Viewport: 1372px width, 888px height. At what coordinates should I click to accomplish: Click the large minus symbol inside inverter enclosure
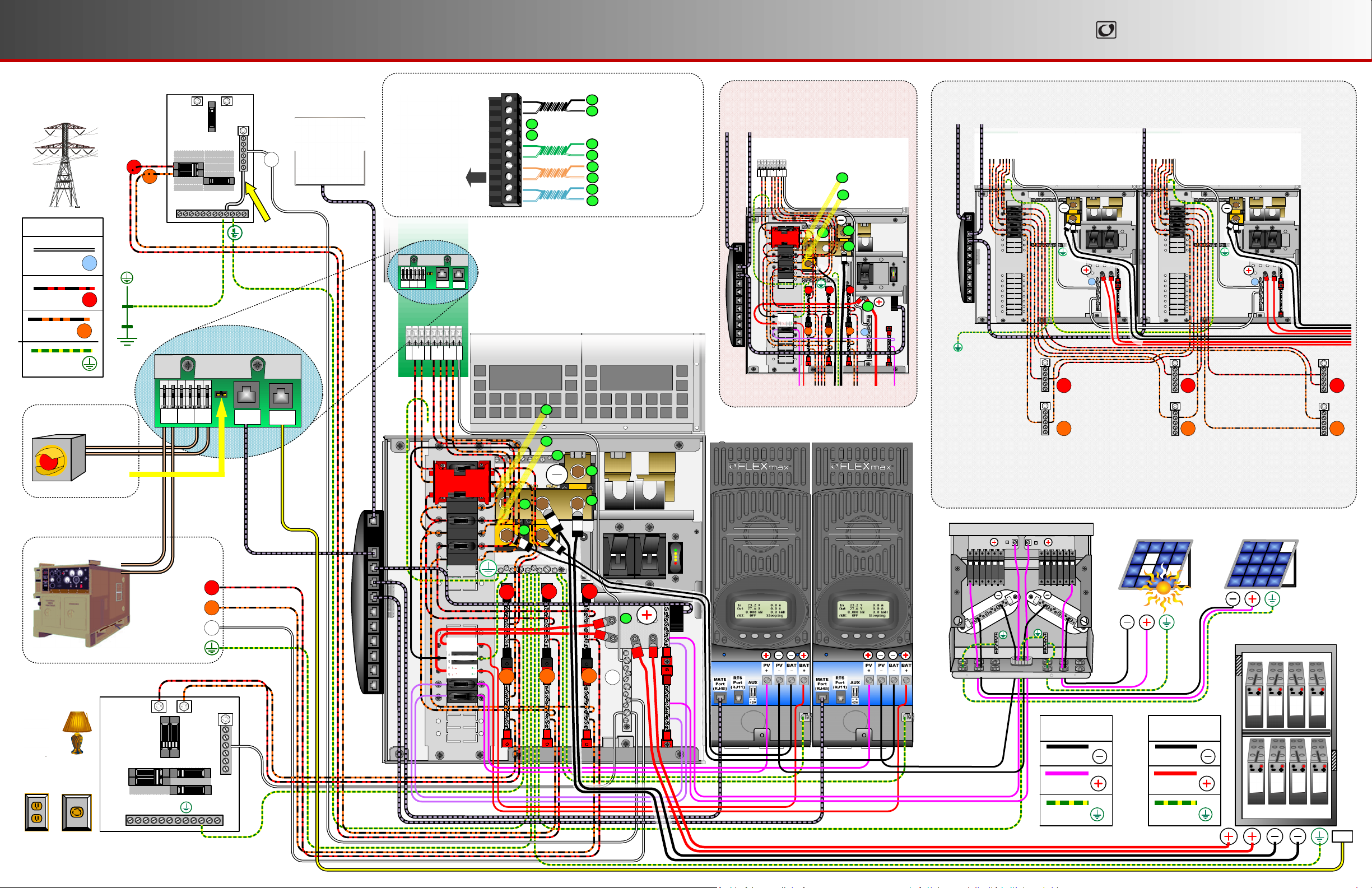556,475
